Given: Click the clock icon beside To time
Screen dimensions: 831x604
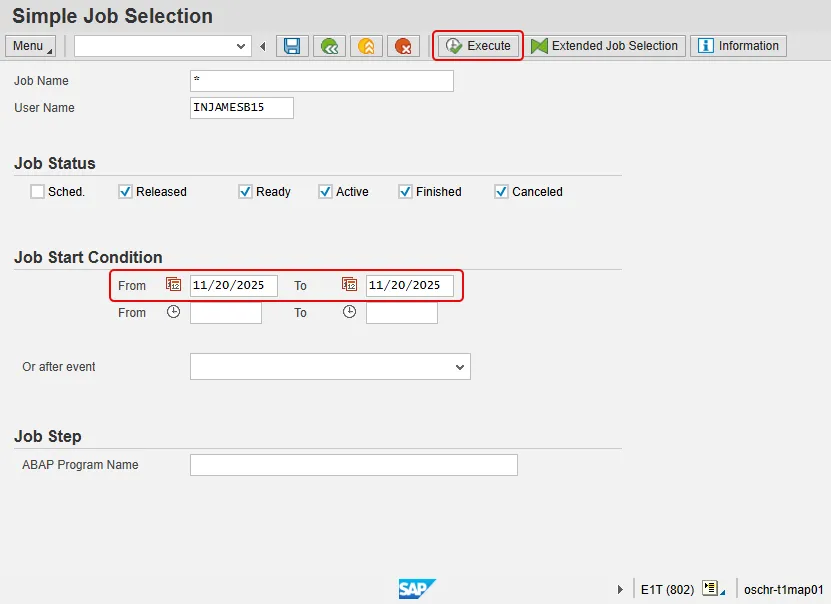Looking at the screenshot, I should coord(349,312).
